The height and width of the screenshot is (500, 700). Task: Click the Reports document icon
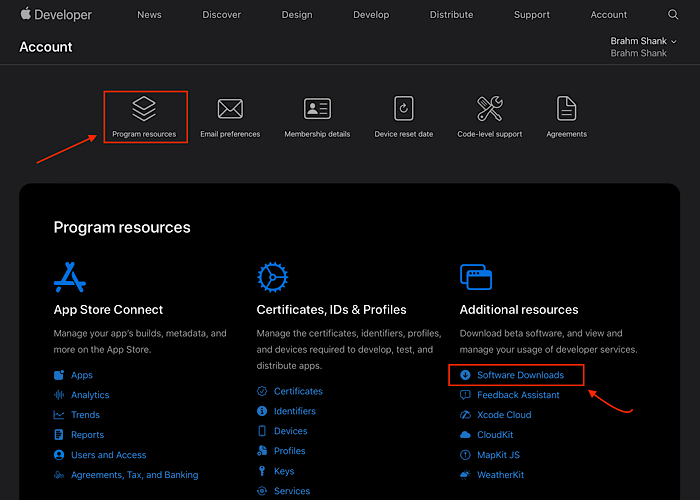[58, 435]
